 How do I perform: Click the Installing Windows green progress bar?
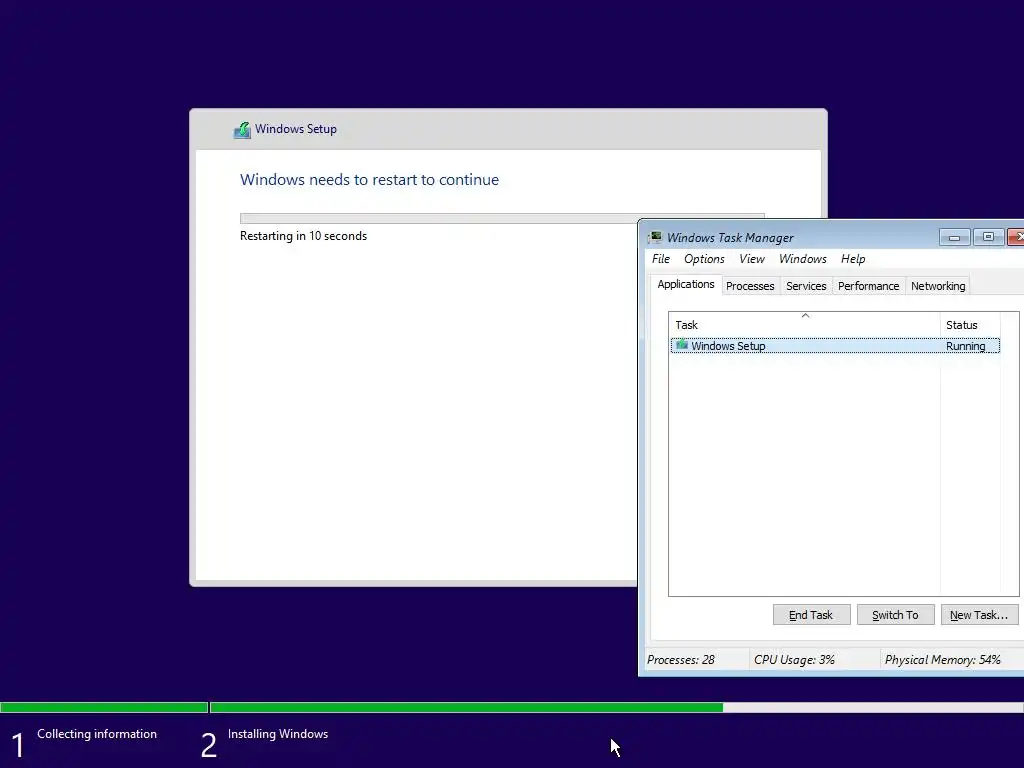(466, 707)
